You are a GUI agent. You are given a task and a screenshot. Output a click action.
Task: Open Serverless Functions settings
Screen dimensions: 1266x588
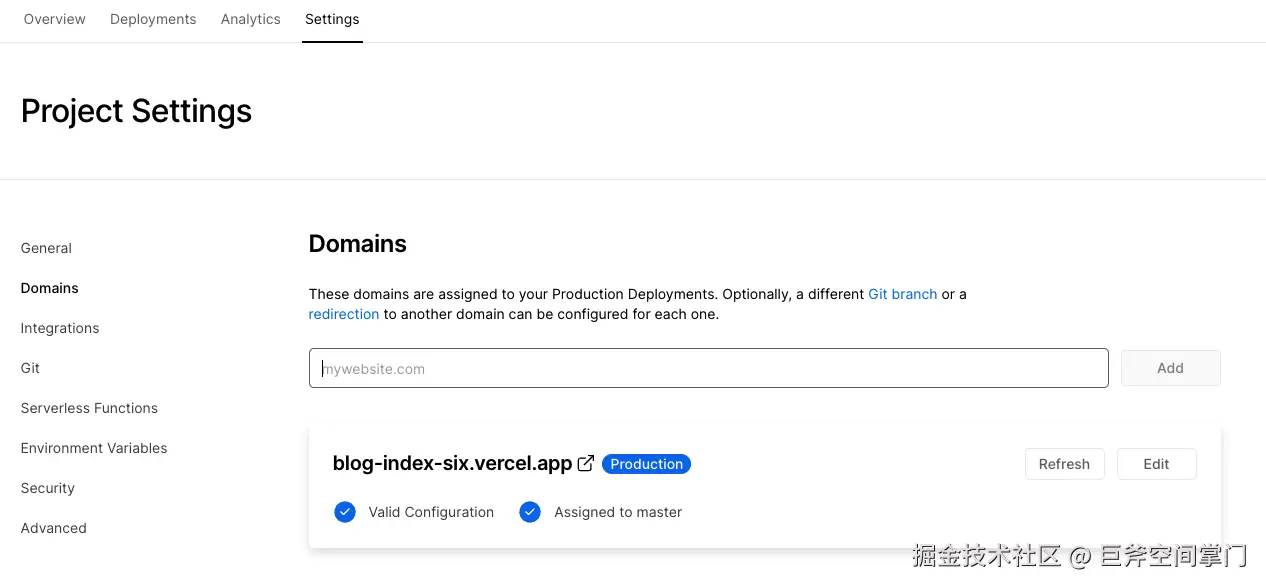tap(89, 408)
